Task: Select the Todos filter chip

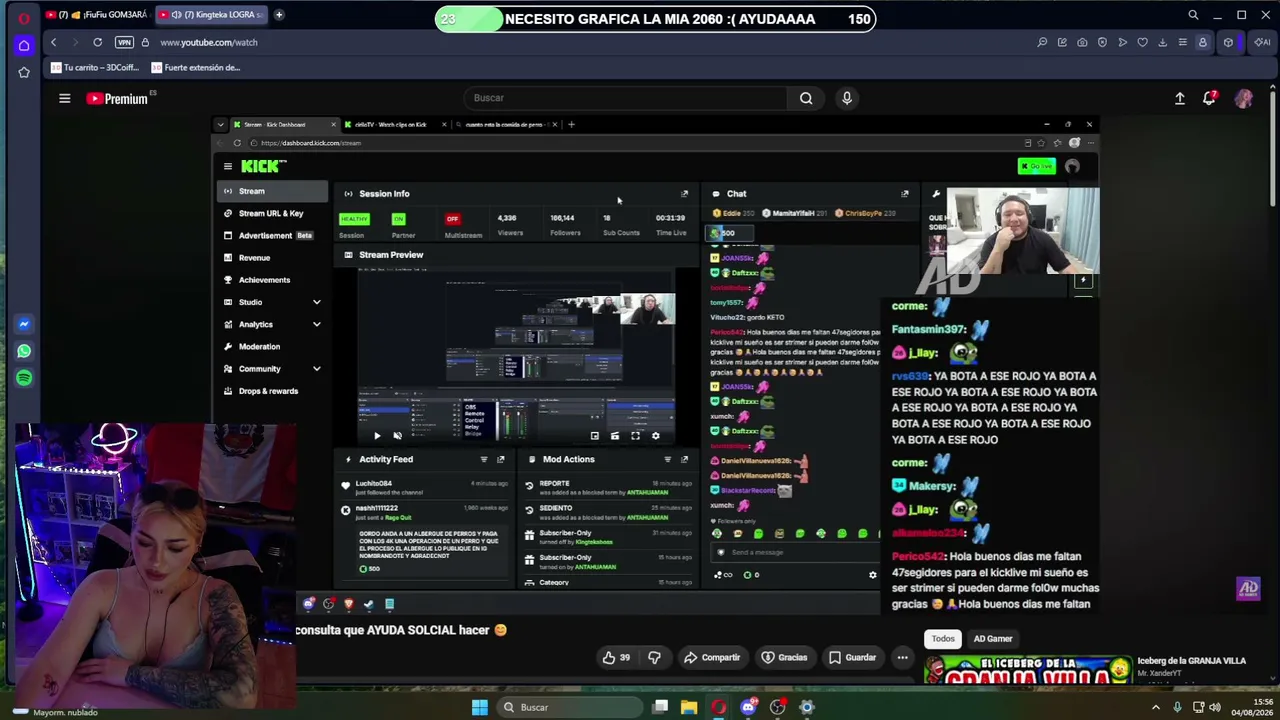Action: coord(943,638)
